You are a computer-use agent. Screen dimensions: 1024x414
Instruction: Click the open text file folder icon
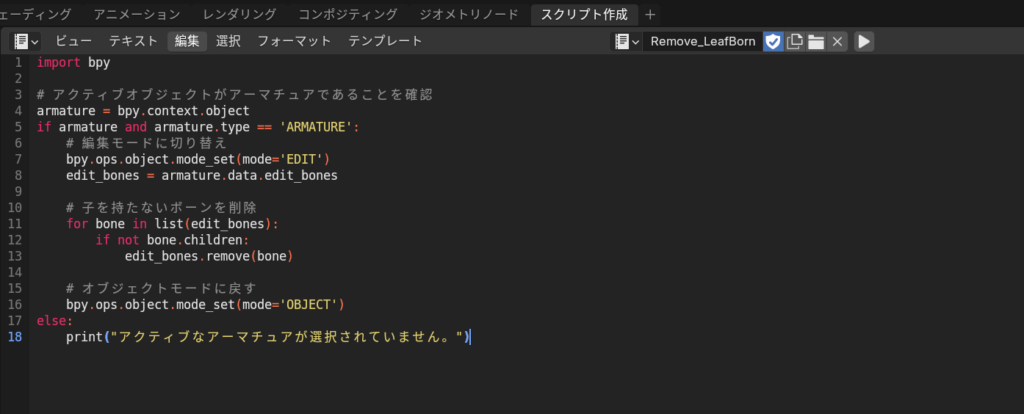[x=816, y=42]
